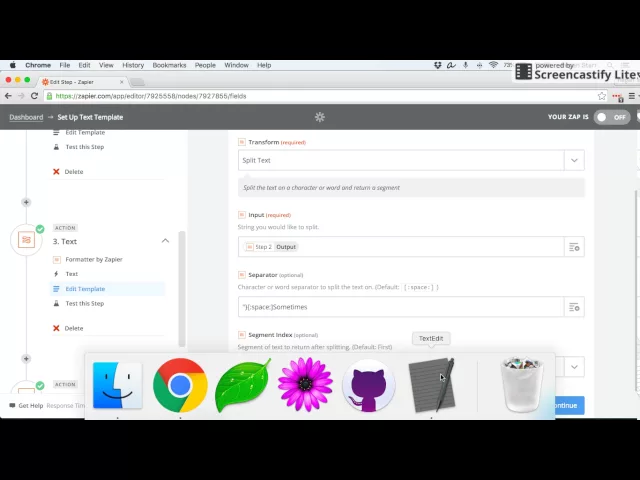
Task: Click the microphone menu bar icon
Action: [x=465, y=65]
